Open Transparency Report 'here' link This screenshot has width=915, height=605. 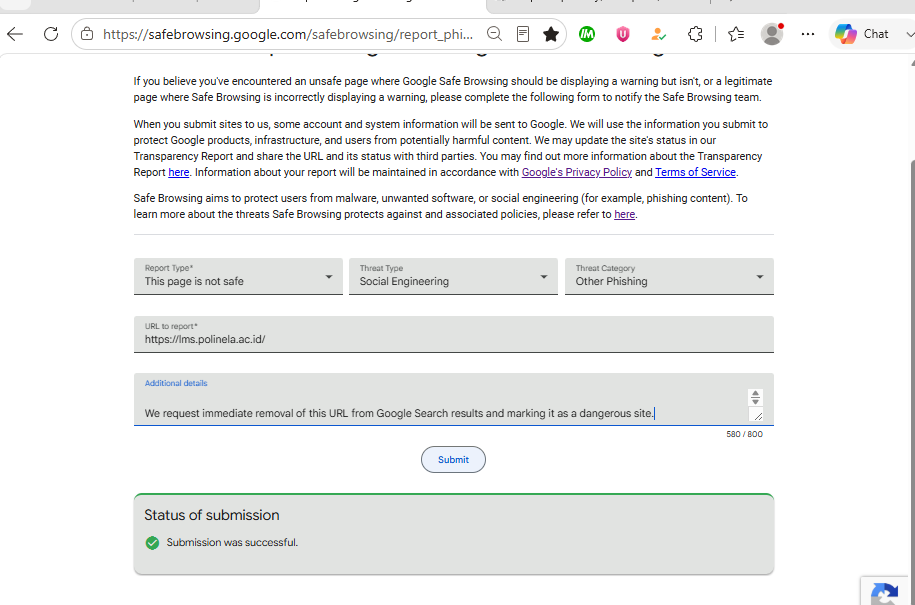coord(179,172)
